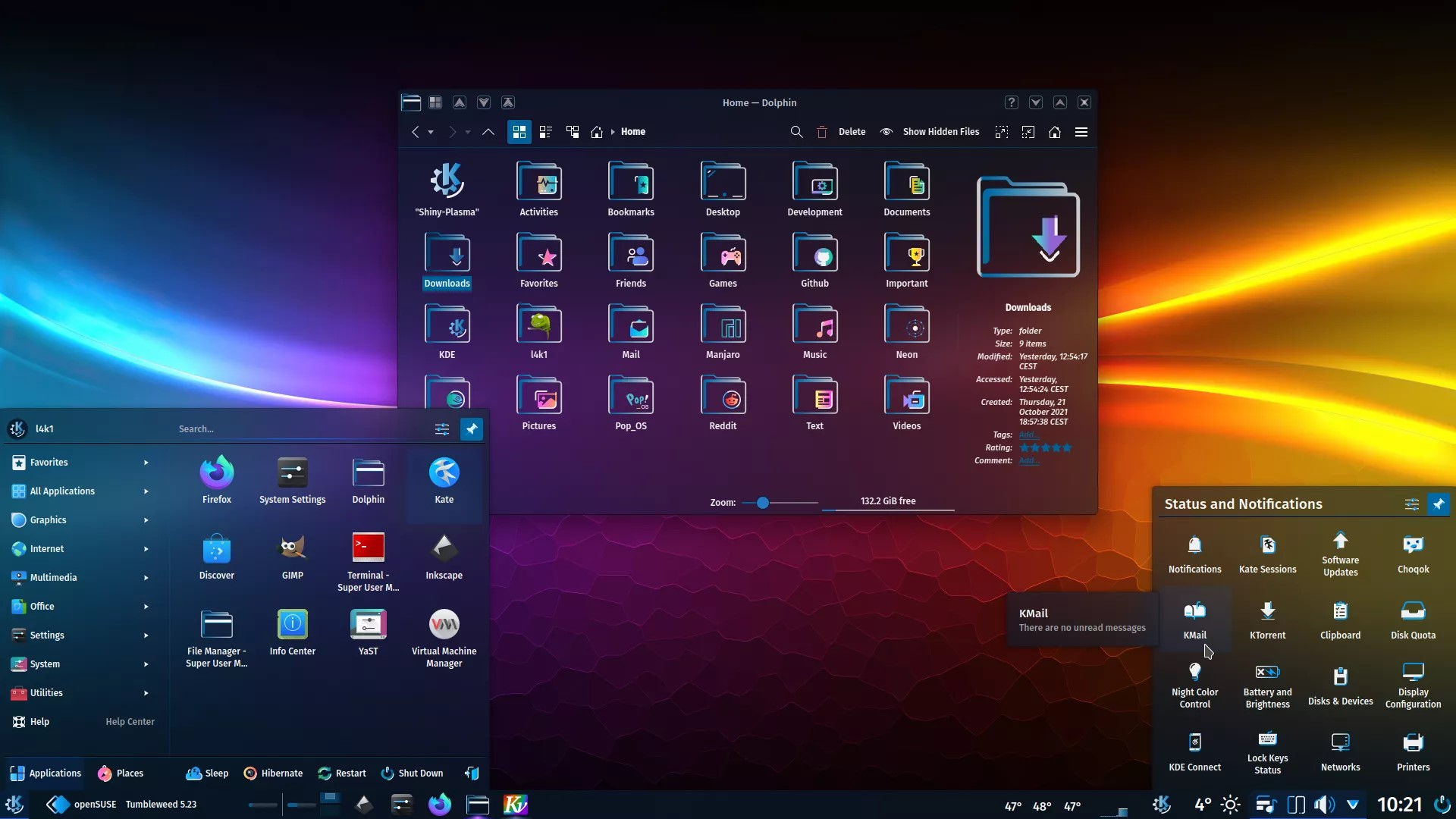Switch Dolphin to Icons view mode
This screenshot has width=1456, height=819.
[519, 132]
